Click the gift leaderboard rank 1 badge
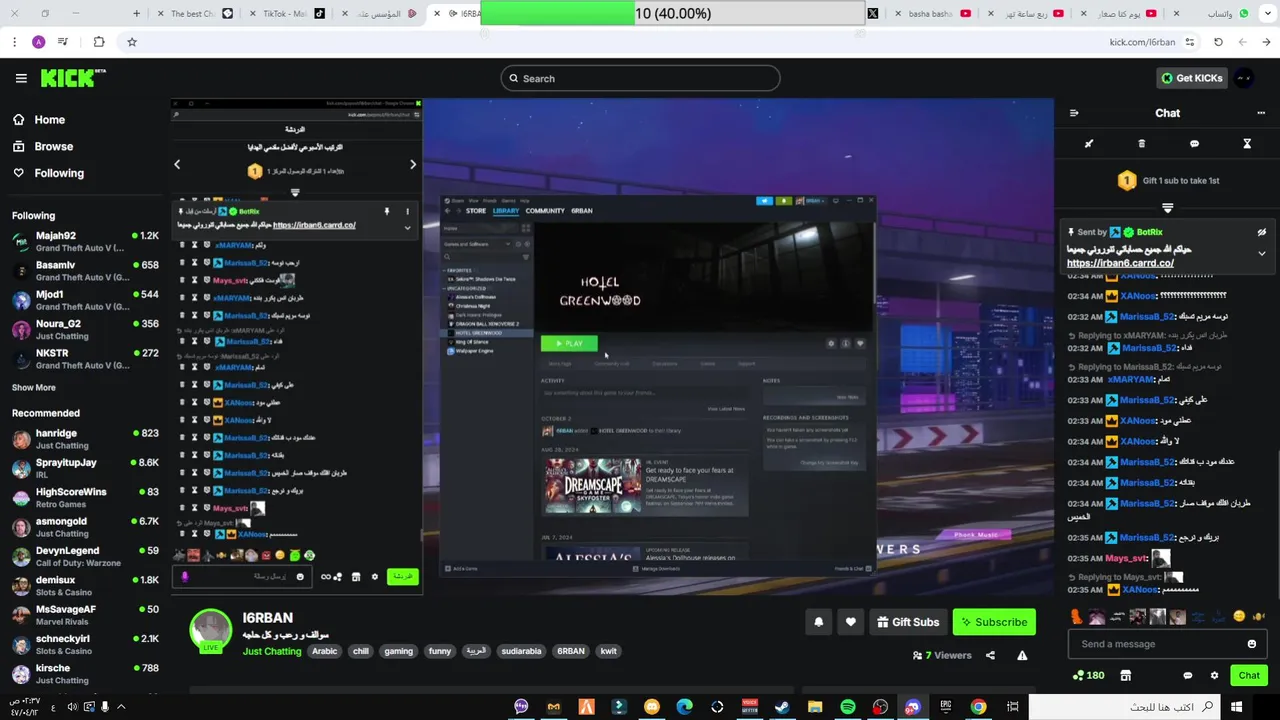This screenshot has height=720, width=1280. point(1127,181)
